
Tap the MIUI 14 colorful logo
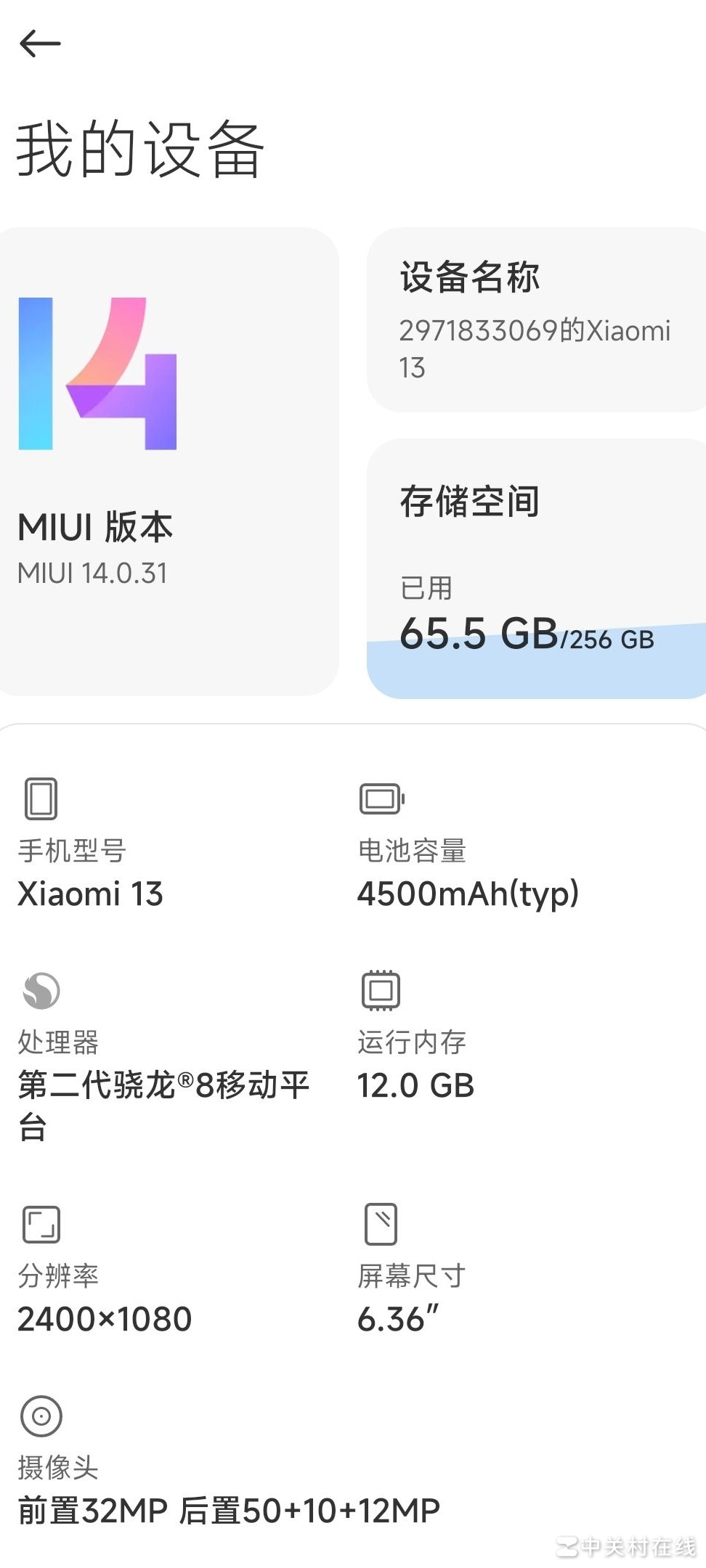click(98, 373)
